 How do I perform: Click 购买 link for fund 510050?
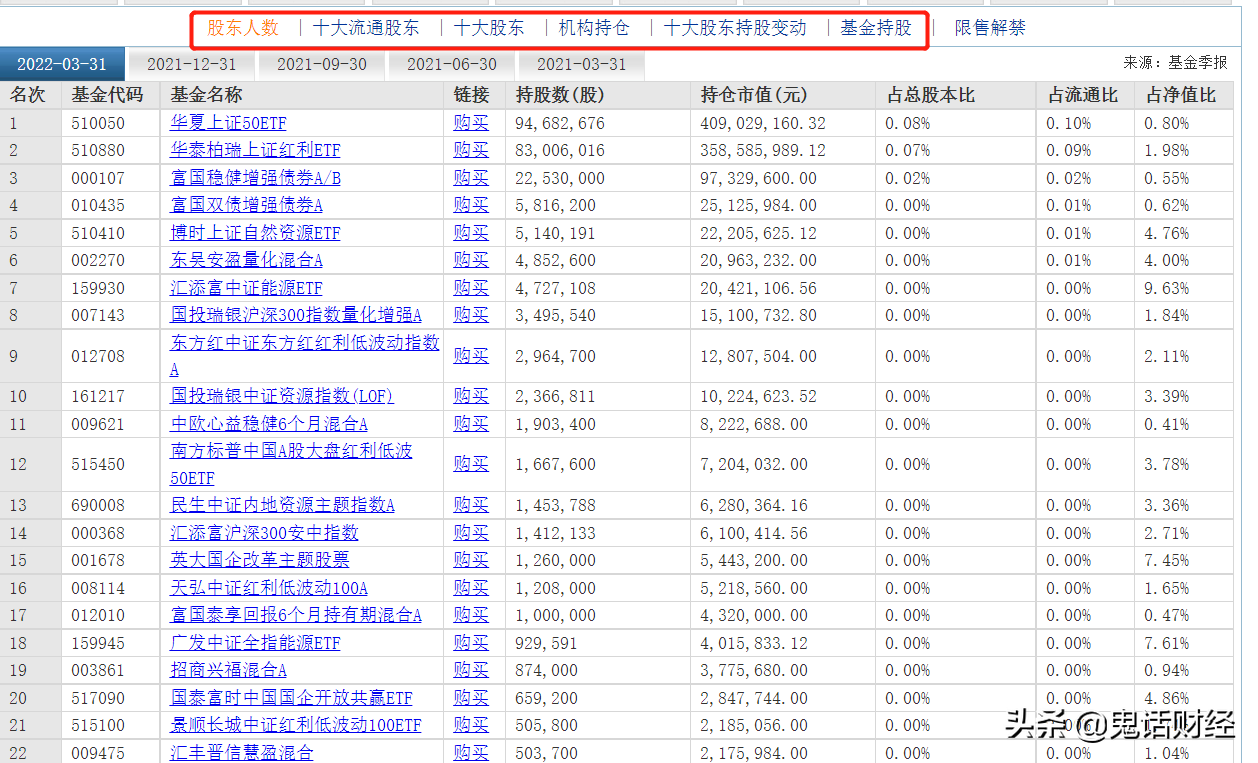tap(471, 123)
